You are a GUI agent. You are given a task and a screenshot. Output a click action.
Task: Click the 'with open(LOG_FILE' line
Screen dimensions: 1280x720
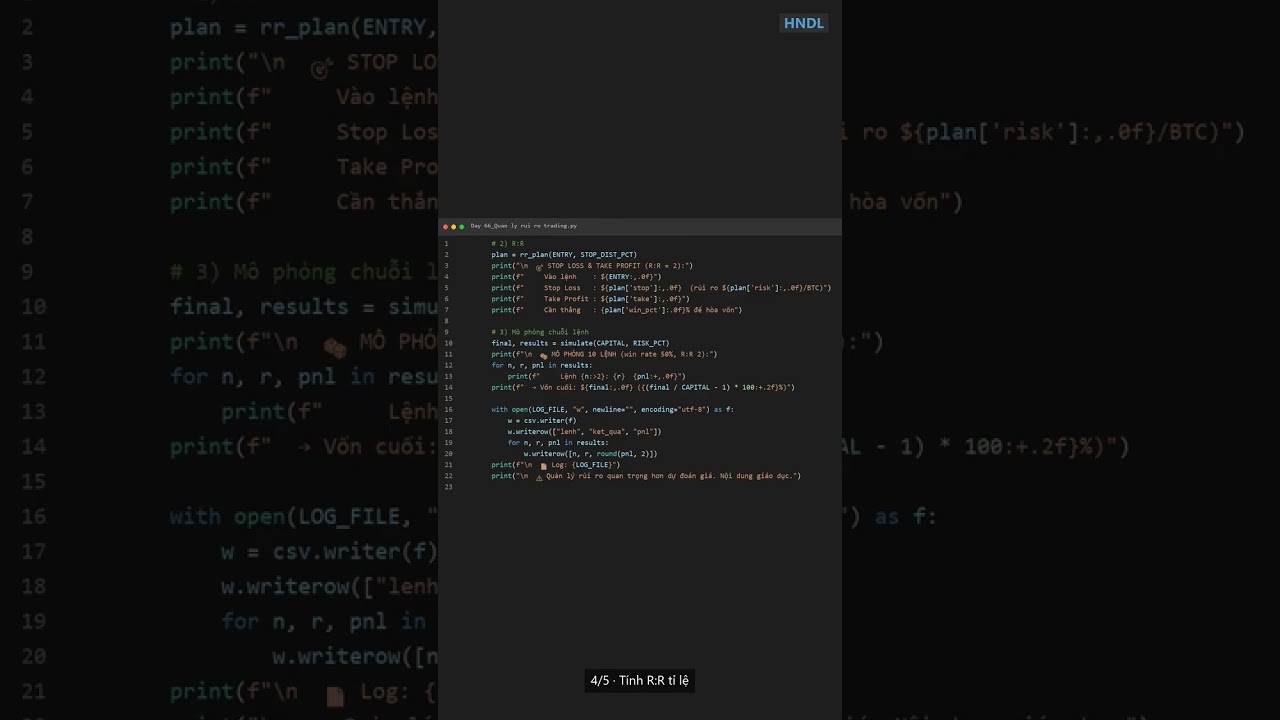pos(612,409)
